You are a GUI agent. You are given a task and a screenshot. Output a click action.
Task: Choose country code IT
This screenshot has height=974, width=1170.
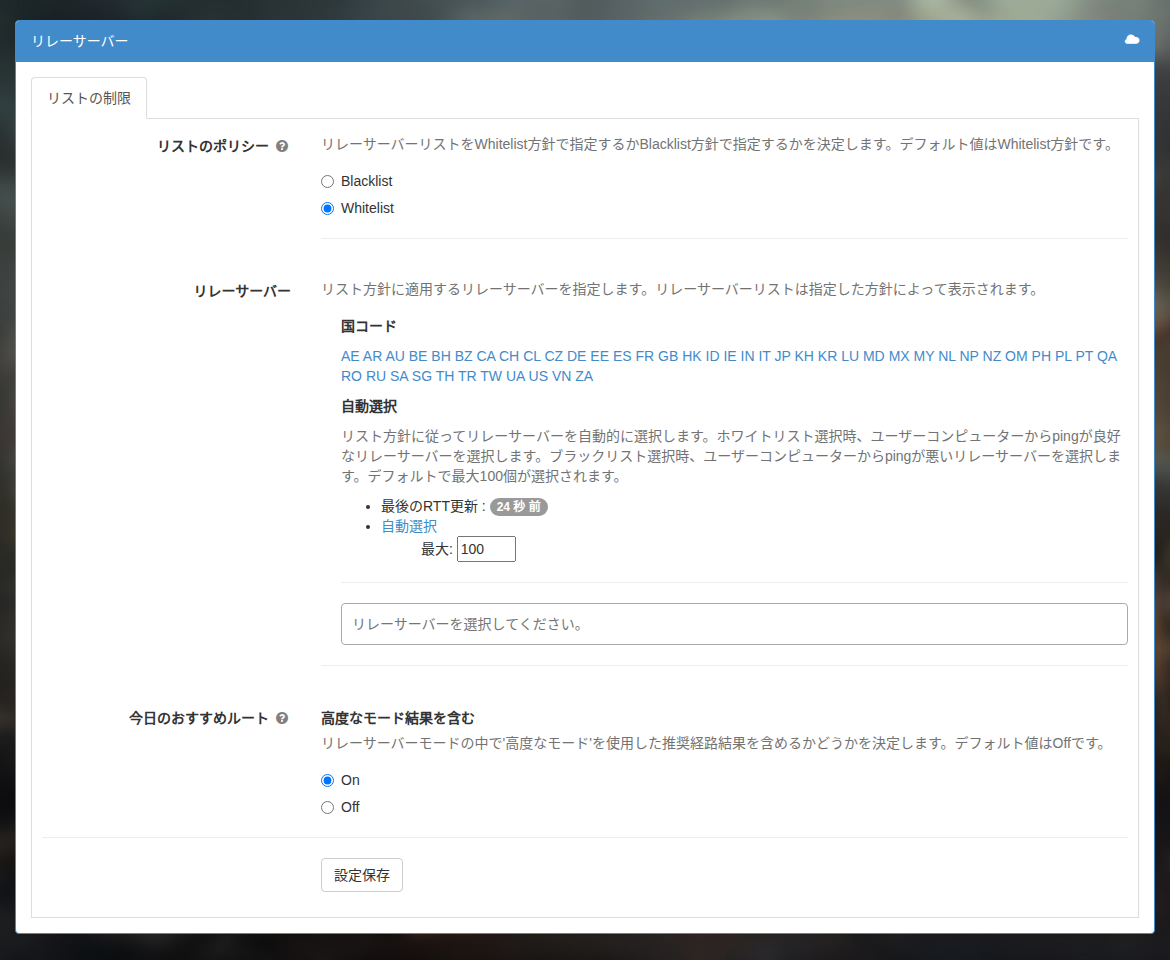[765, 356]
